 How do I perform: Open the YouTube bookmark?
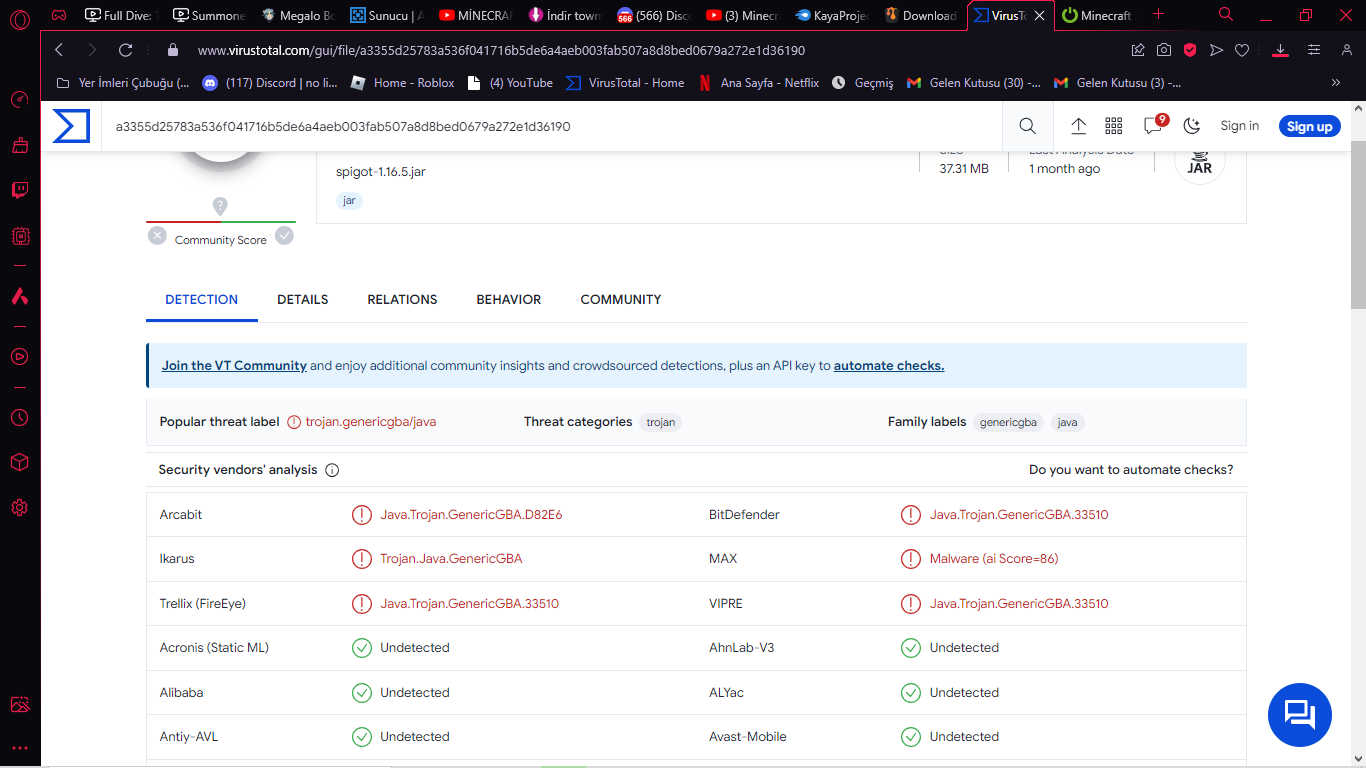pyautogui.click(x=510, y=83)
